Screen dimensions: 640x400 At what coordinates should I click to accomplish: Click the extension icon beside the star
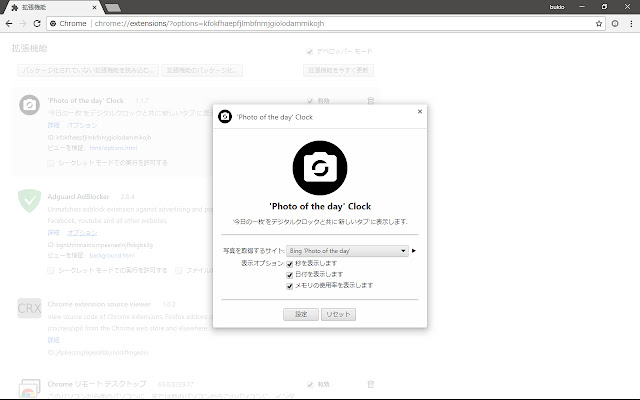coord(615,24)
